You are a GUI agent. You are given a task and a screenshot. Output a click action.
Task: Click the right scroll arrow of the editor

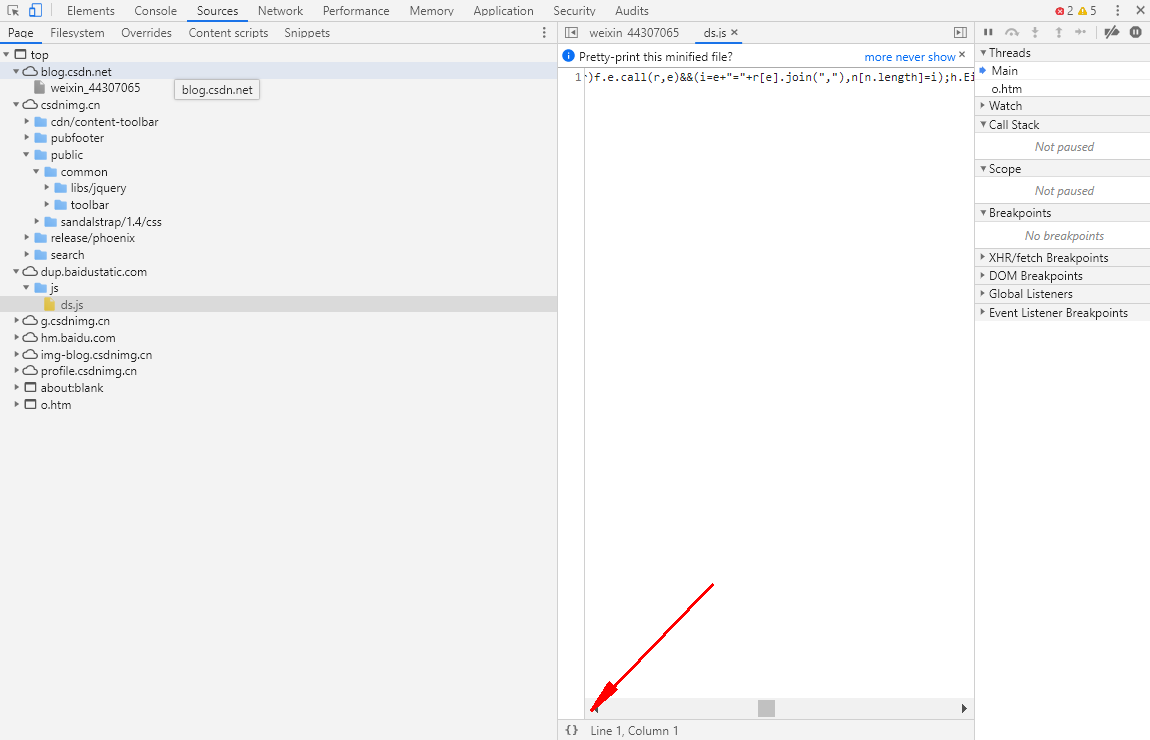click(x=964, y=708)
